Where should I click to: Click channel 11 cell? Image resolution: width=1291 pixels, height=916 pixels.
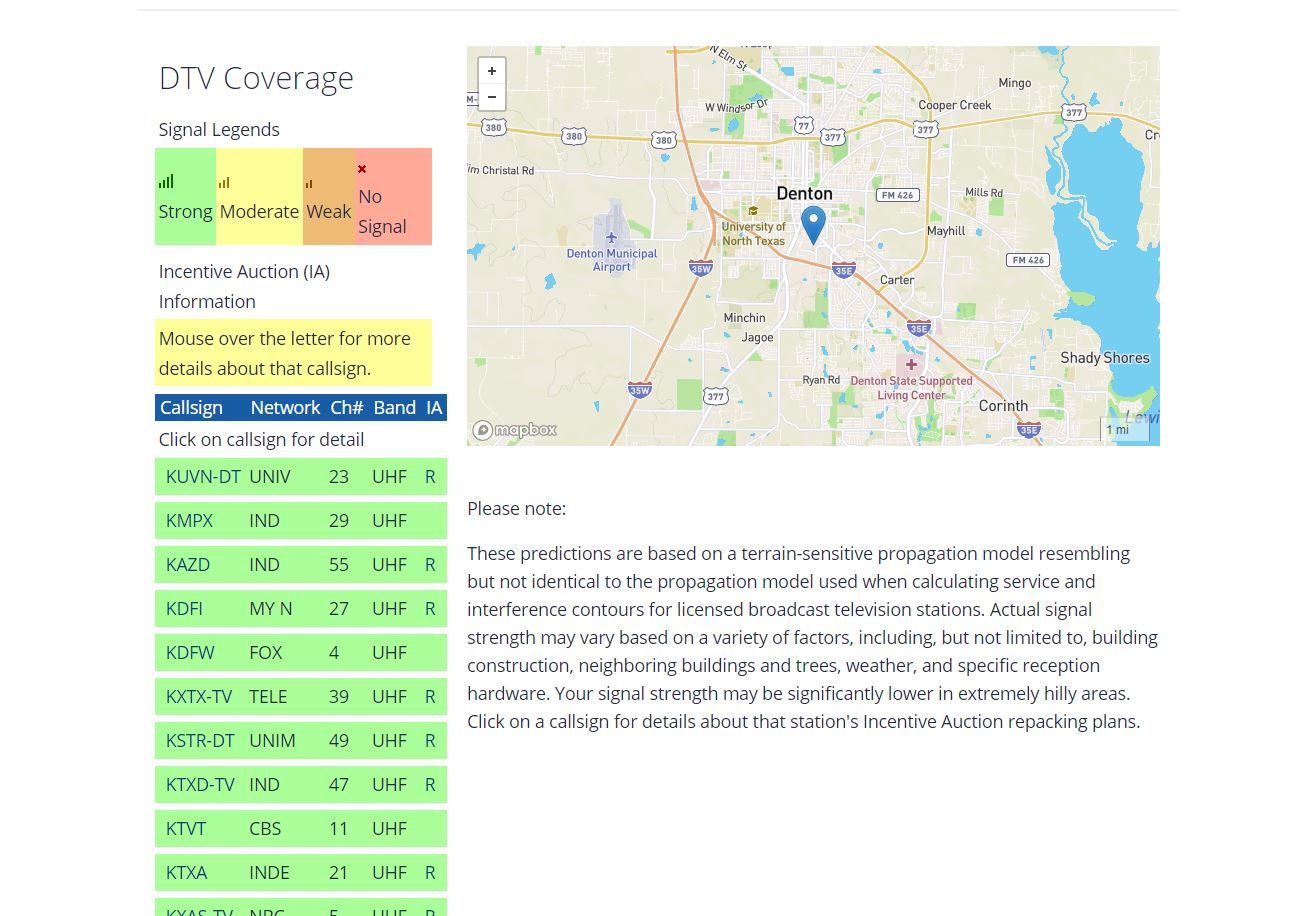pyautogui.click(x=339, y=829)
